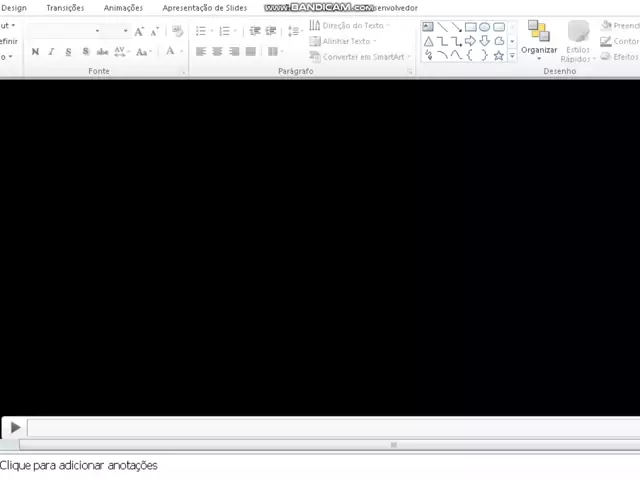Open the Animações tab
This screenshot has width=640, height=480.
tap(123, 8)
